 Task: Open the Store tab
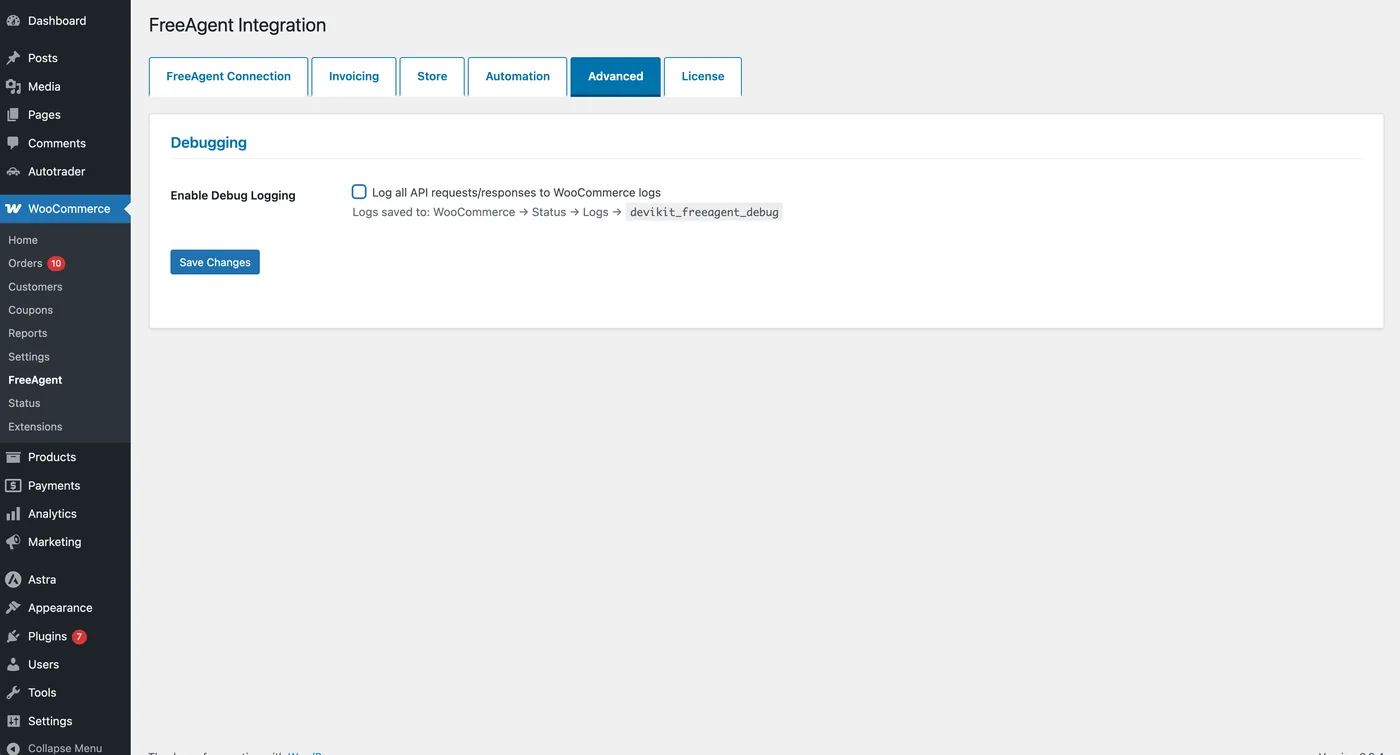coord(432,77)
